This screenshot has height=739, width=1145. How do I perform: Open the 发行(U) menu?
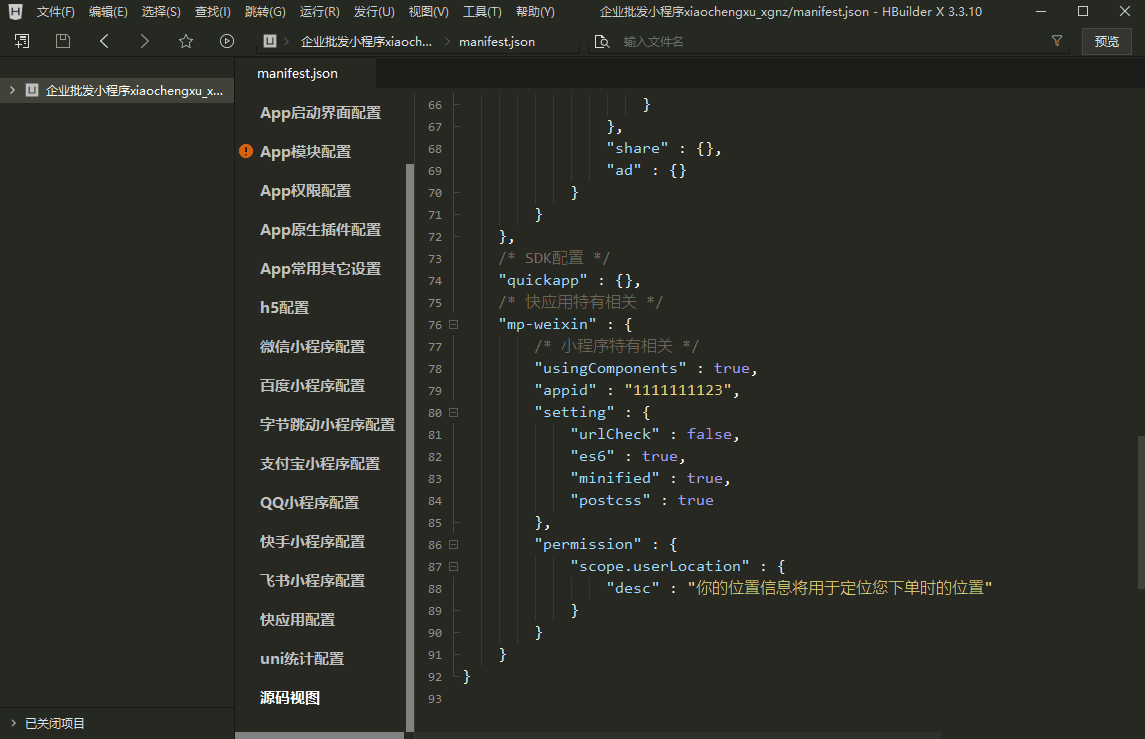pyautogui.click(x=373, y=12)
